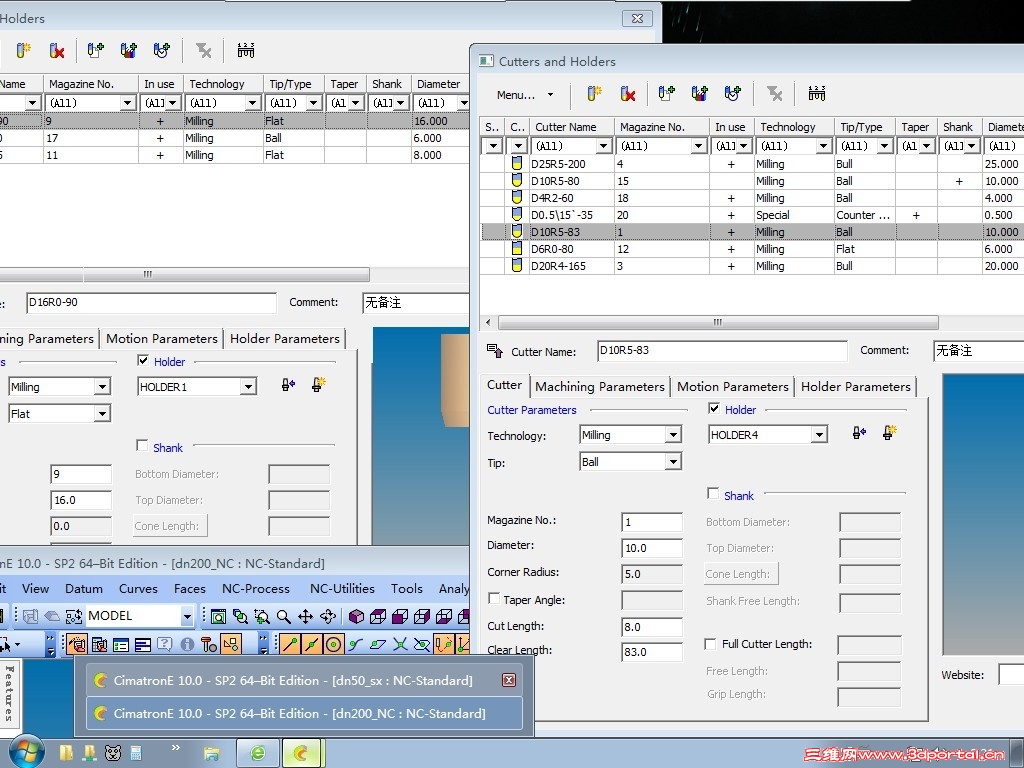Open the HOLDER4 holder dropdown
Image resolution: width=1024 pixels, height=768 pixels.
tap(820, 435)
